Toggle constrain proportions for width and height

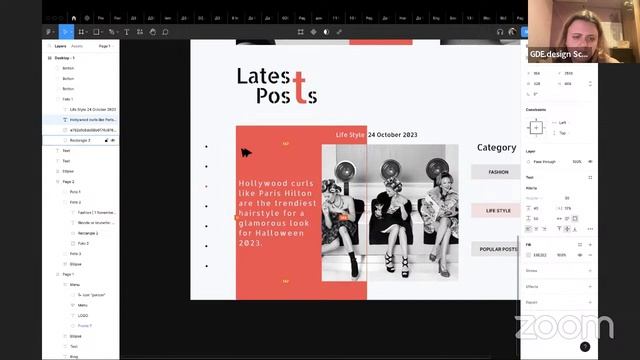click(x=590, y=84)
